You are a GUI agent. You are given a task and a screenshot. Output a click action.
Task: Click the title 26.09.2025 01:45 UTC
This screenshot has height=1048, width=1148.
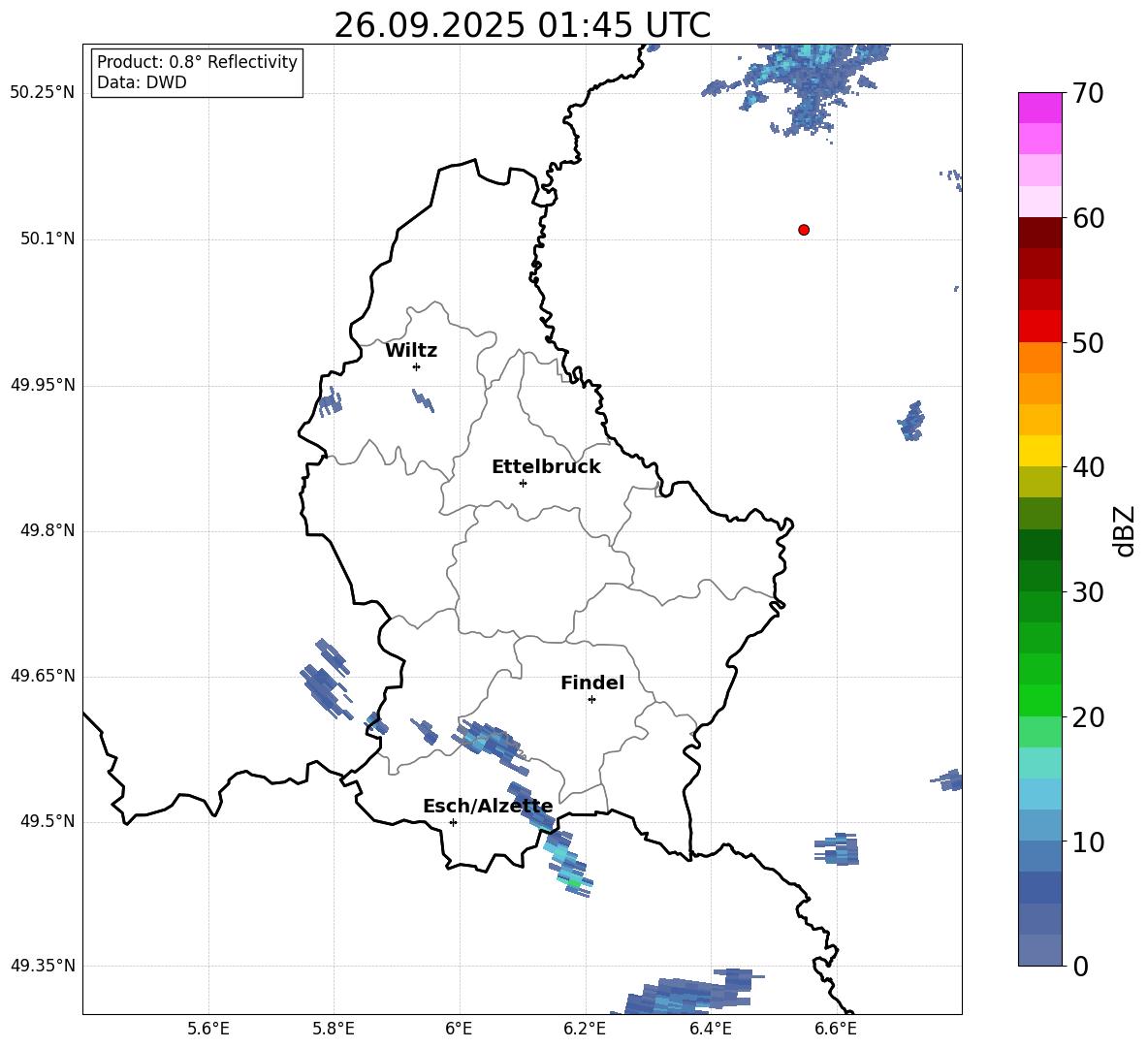tap(522, 25)
